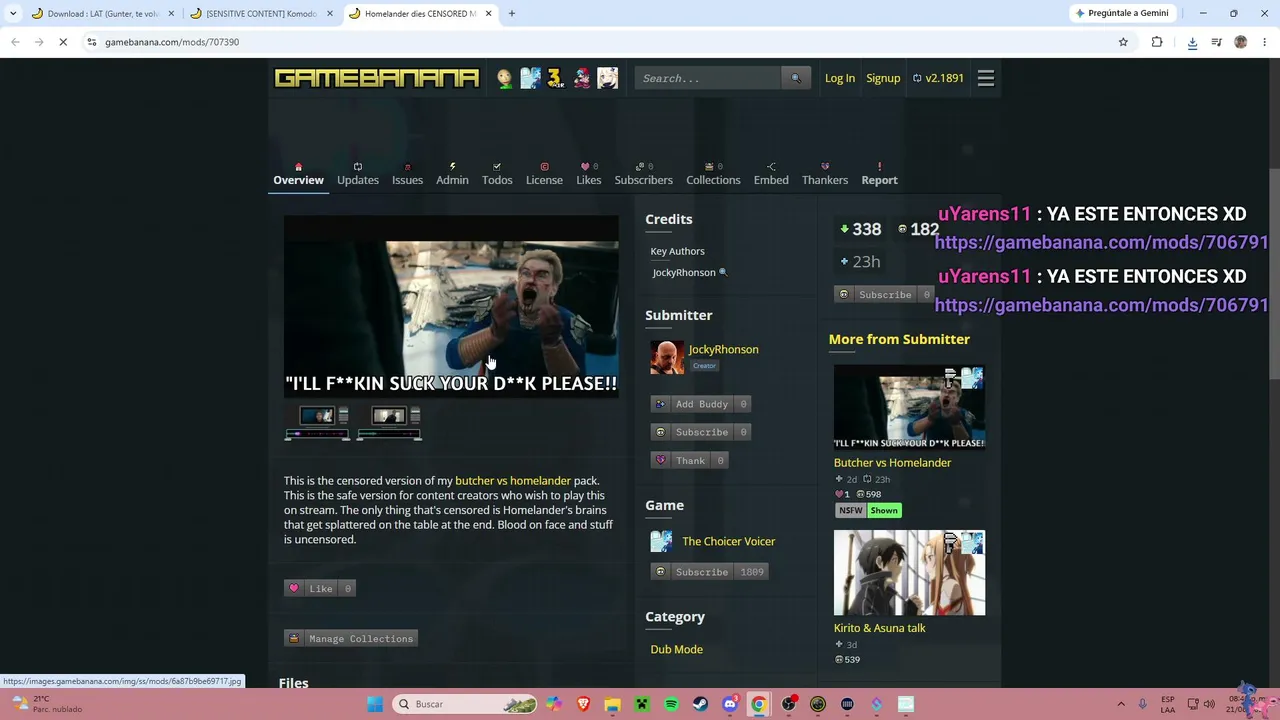Open the first game shortcut icon beside the GameBanana logo
1280x720 pixels.
click(x=505, y=78)
